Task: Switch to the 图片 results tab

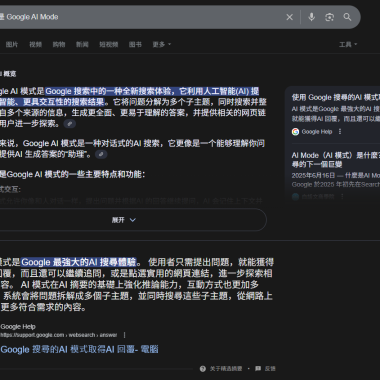Action: pos(12,44)
